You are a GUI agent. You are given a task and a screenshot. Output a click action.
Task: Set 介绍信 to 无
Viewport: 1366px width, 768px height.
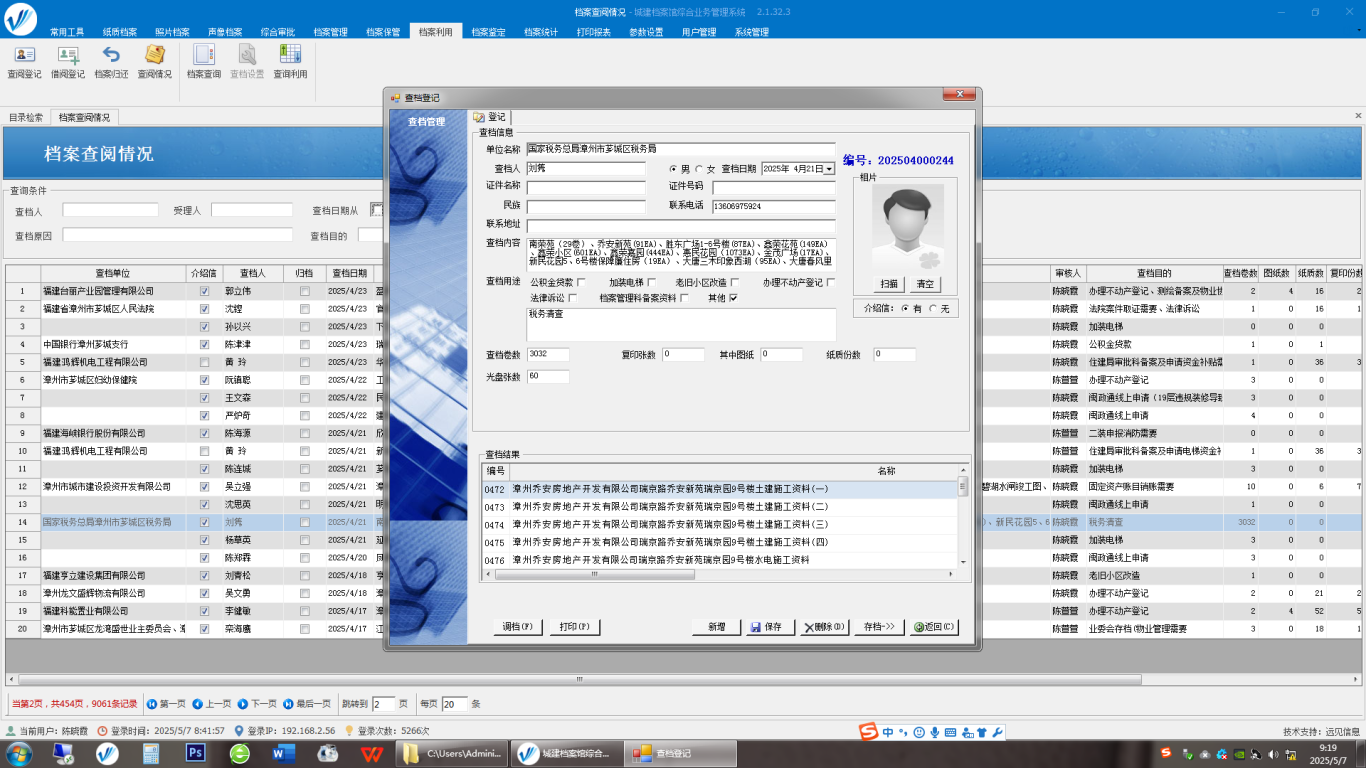click(x=933, y=309)
